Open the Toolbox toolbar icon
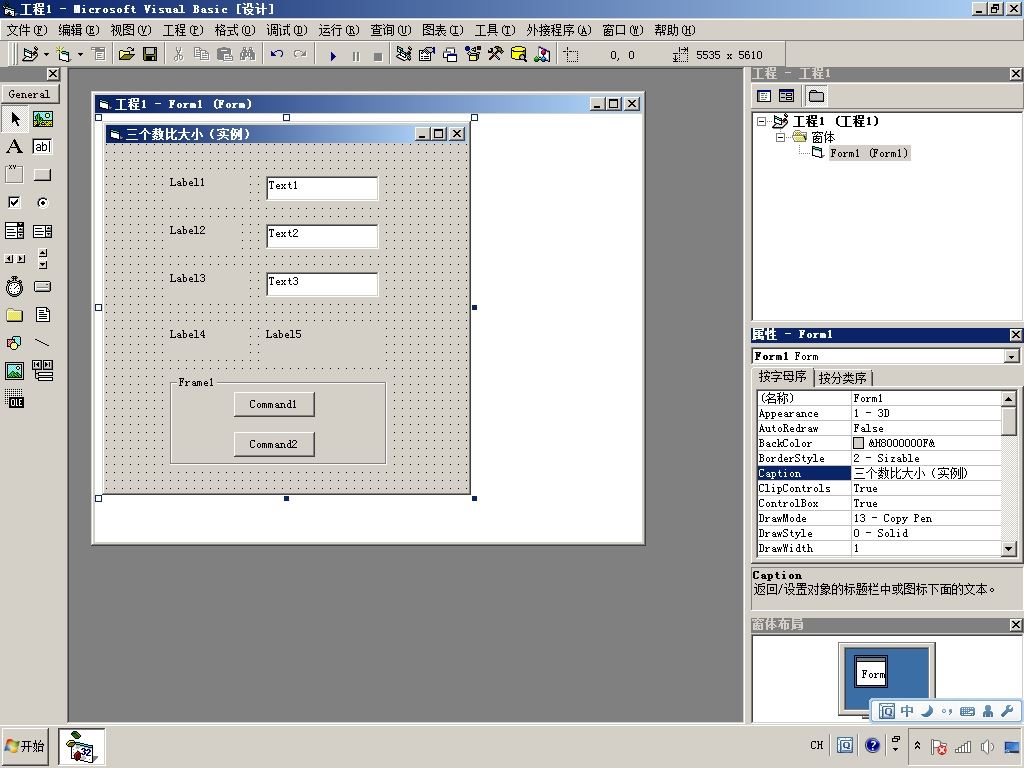This screenshot has height=768, width=1024. click(x=496, y=54)
